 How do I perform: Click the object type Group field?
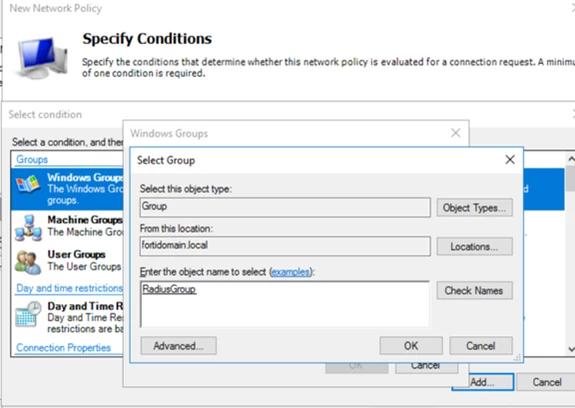(x=285, y=207)
